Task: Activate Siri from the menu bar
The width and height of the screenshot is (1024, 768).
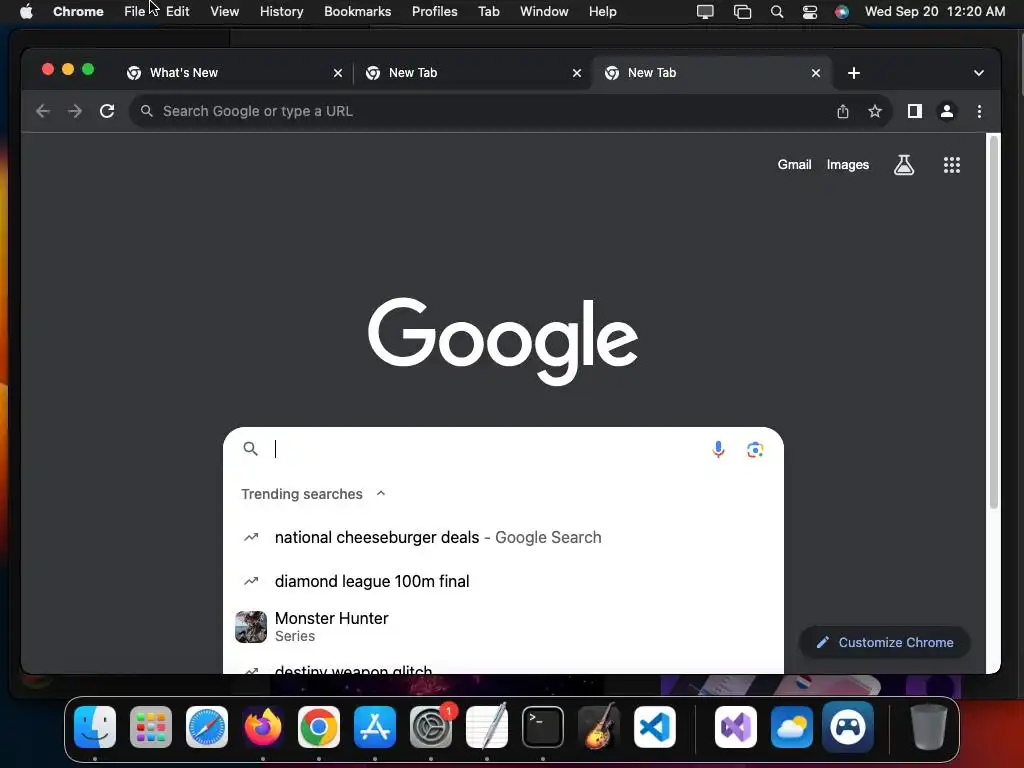Action: point(842,12)
